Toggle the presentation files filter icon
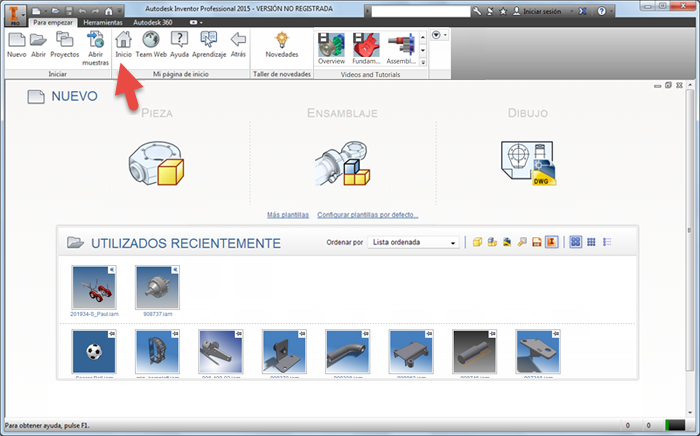This screenshot has height=436, width=700. (521, 242)
